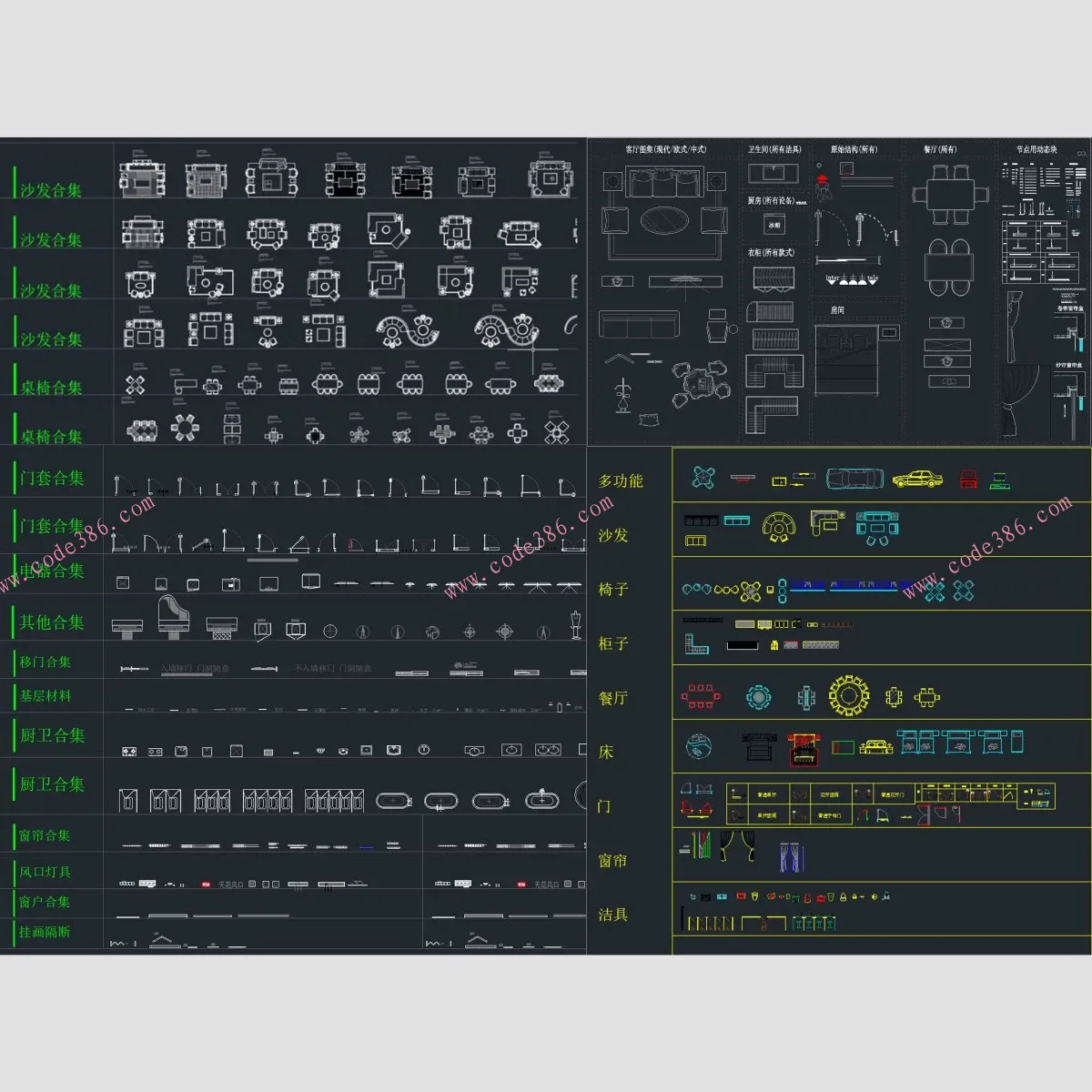Pick the red chair block in 多功能 row
Image resolution: width=1092 pixels, height=1092 pixels.
point(969,479)
